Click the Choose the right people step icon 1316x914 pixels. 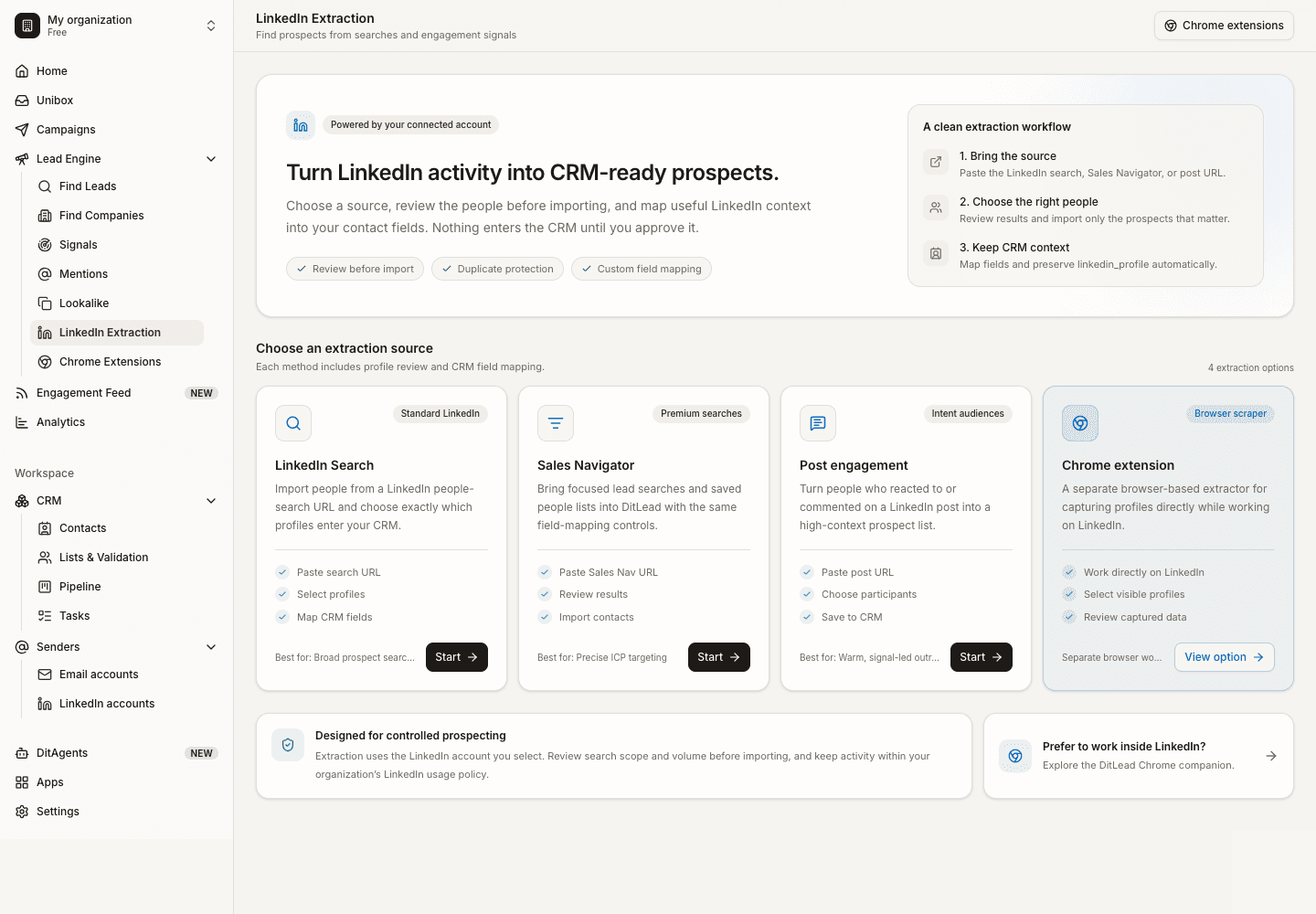pyautogui.click(x=936, y=207)
